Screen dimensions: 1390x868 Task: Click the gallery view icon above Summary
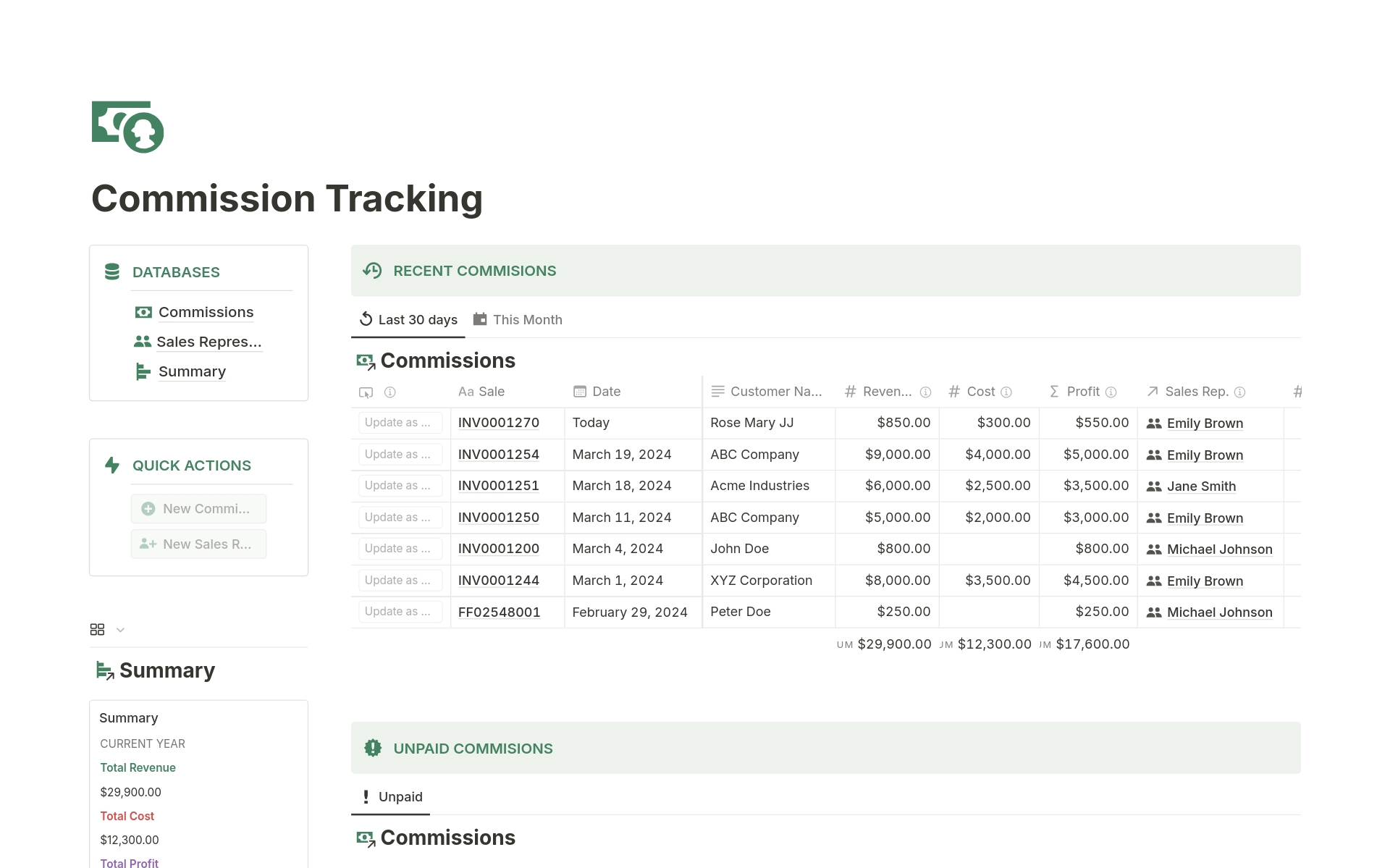97,630
